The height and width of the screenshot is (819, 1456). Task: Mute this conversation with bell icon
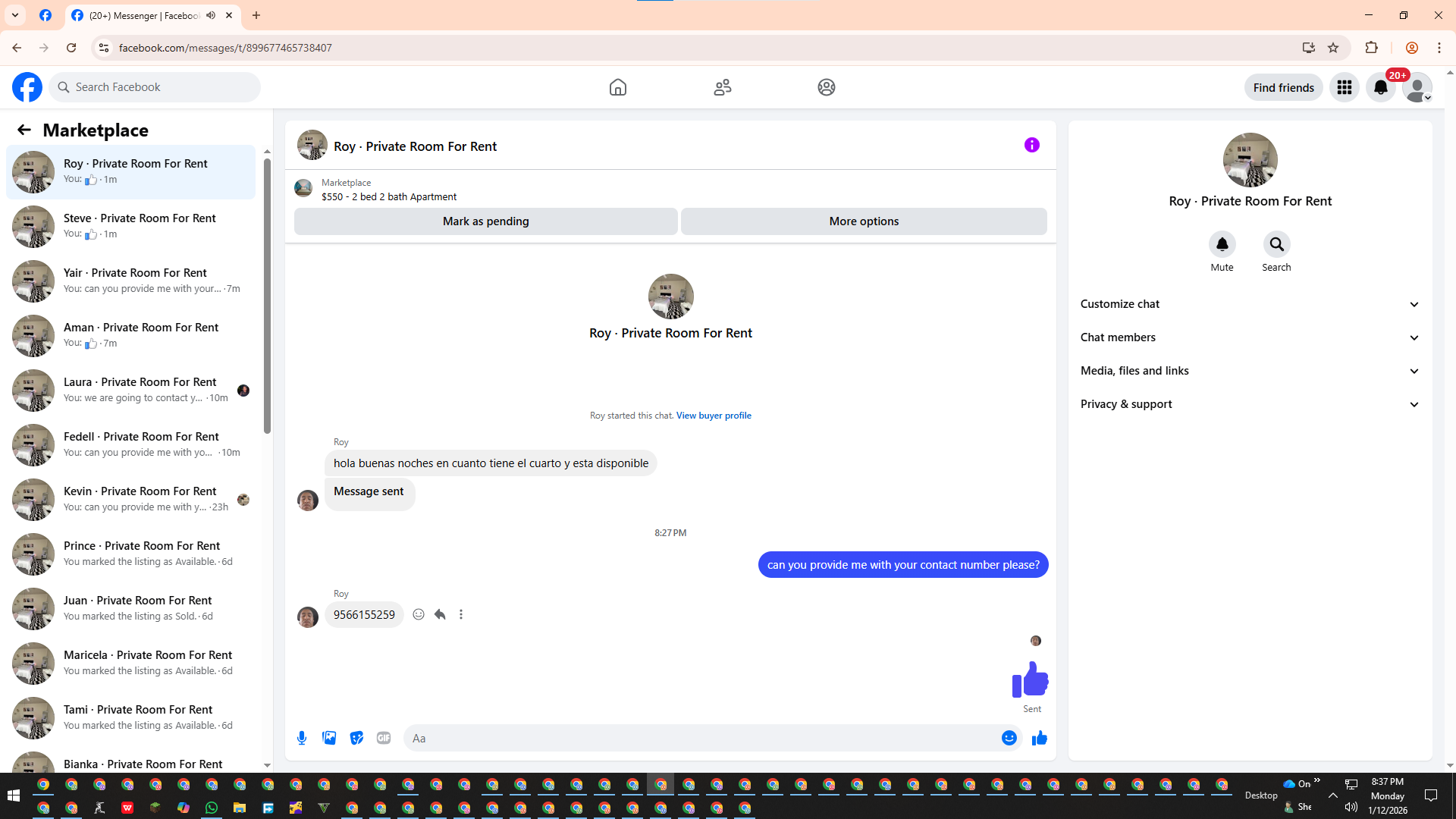pos(1222,244)
